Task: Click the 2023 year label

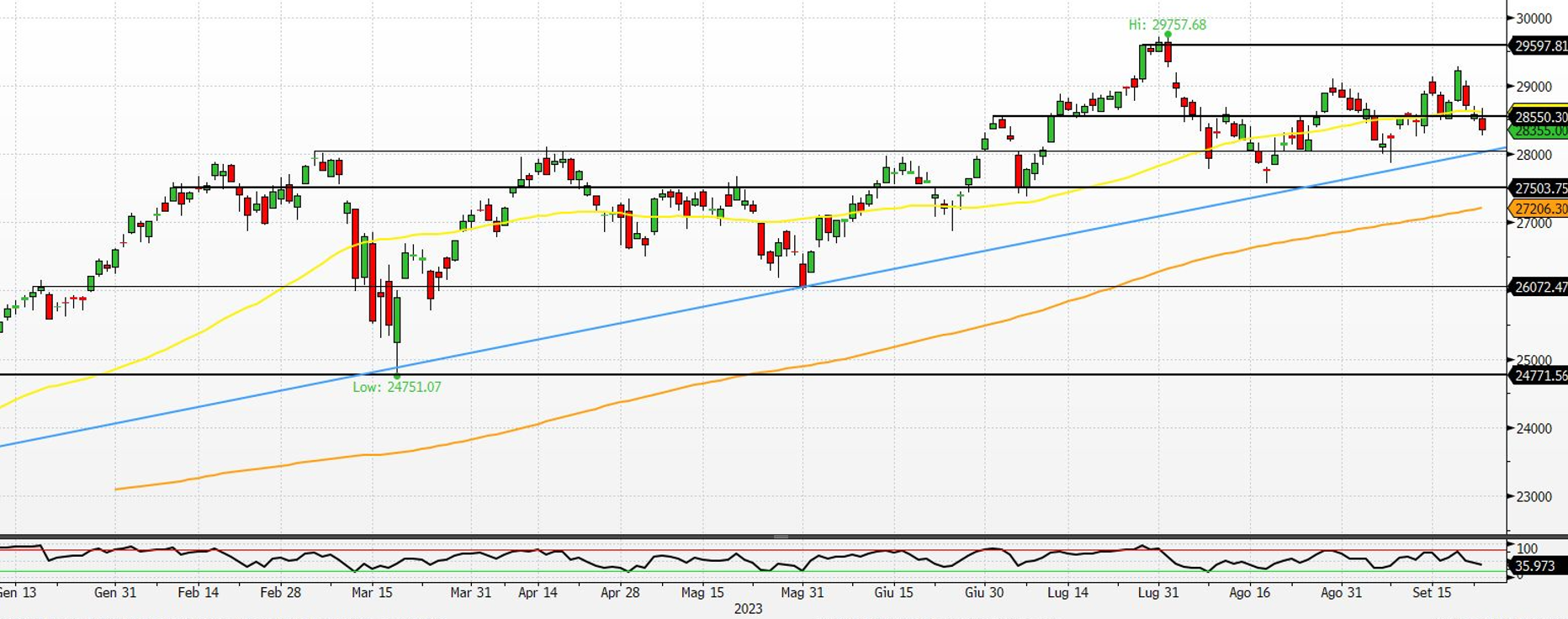Action: 748,608
